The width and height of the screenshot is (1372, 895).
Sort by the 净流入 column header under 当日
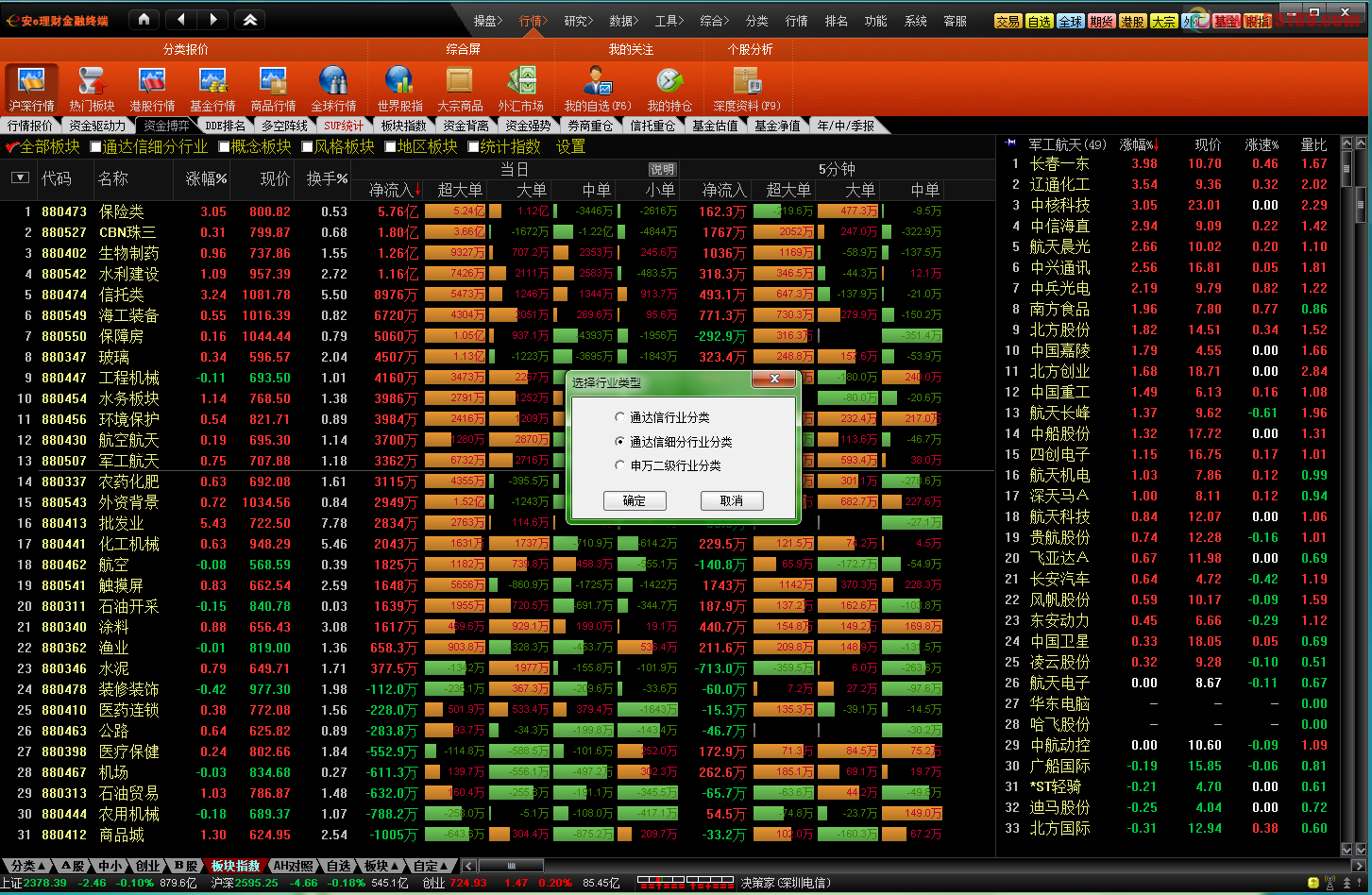[391, 190]
